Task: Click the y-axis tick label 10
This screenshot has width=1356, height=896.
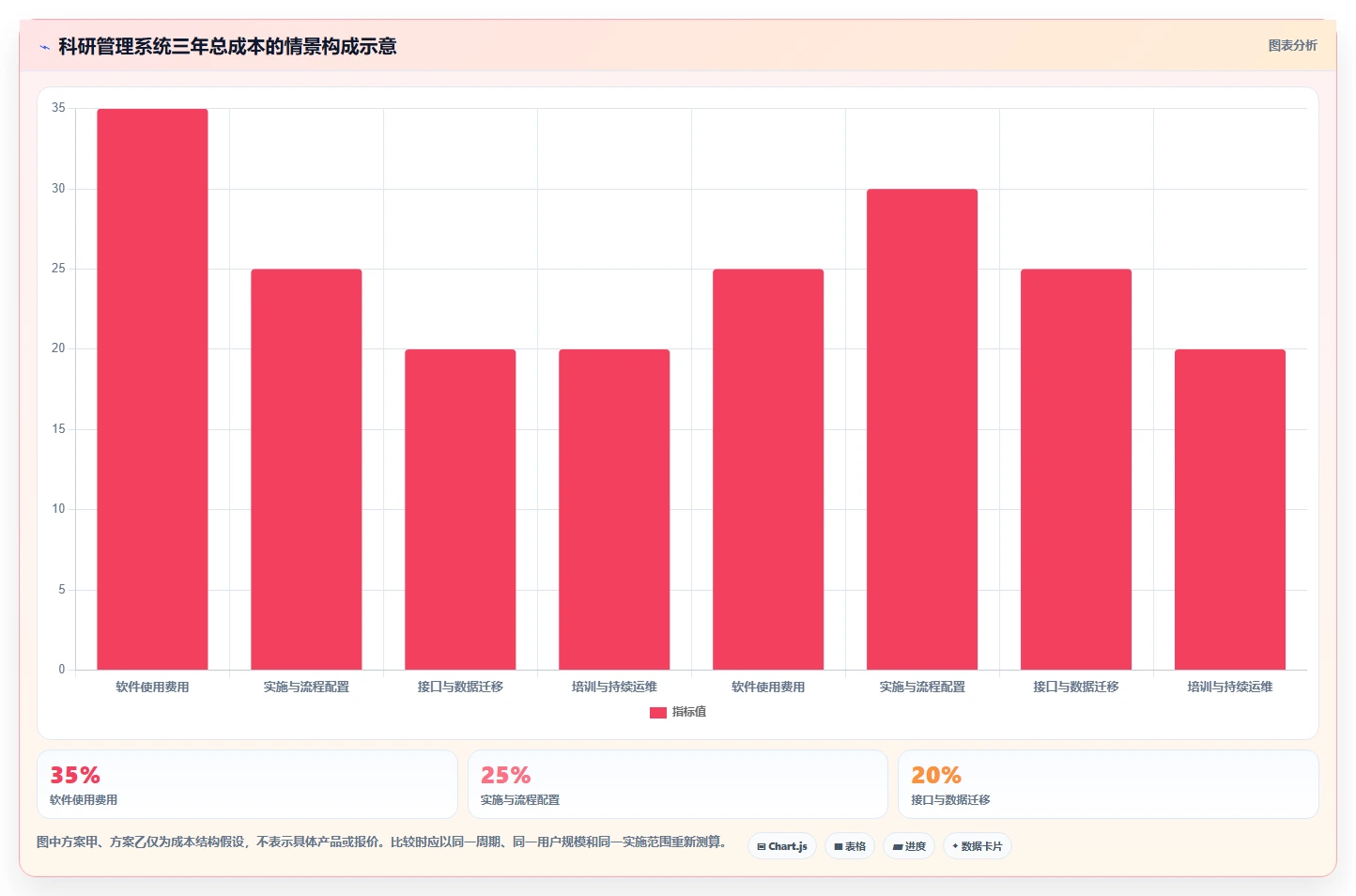Action: coord(58,509)
